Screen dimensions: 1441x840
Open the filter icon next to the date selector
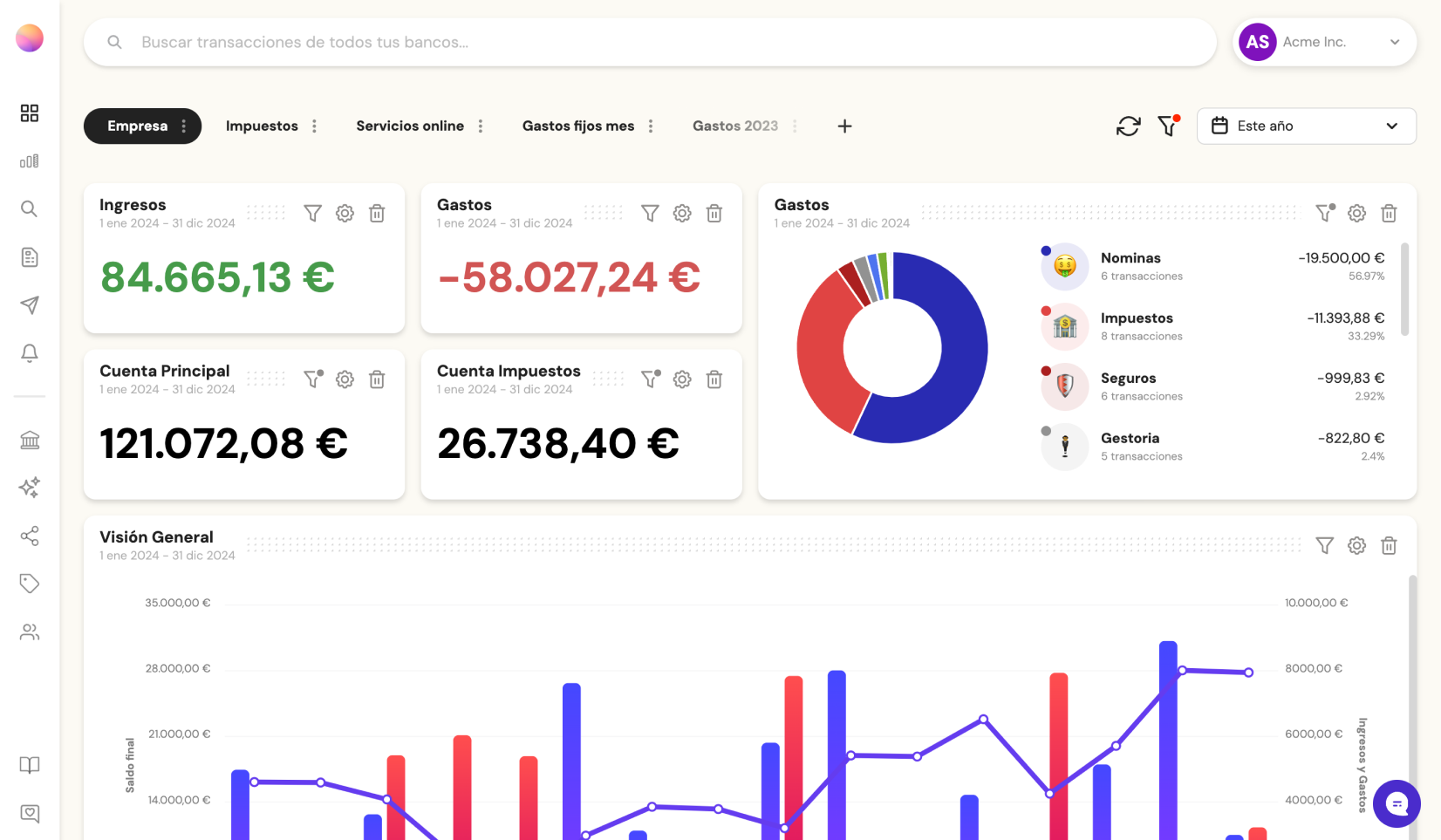(x=1168, y=126)
